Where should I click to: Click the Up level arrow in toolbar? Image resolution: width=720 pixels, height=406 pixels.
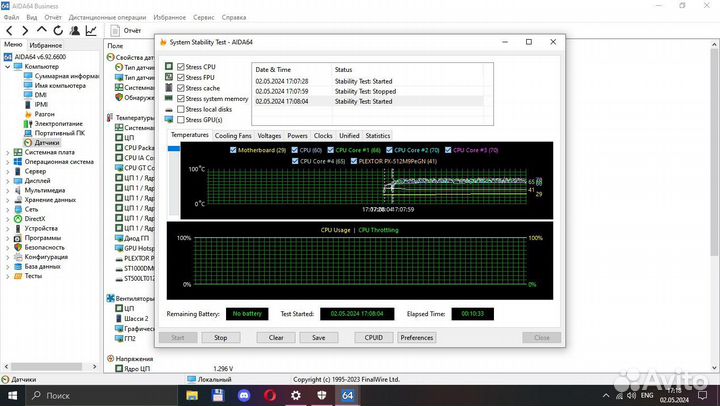41,30
